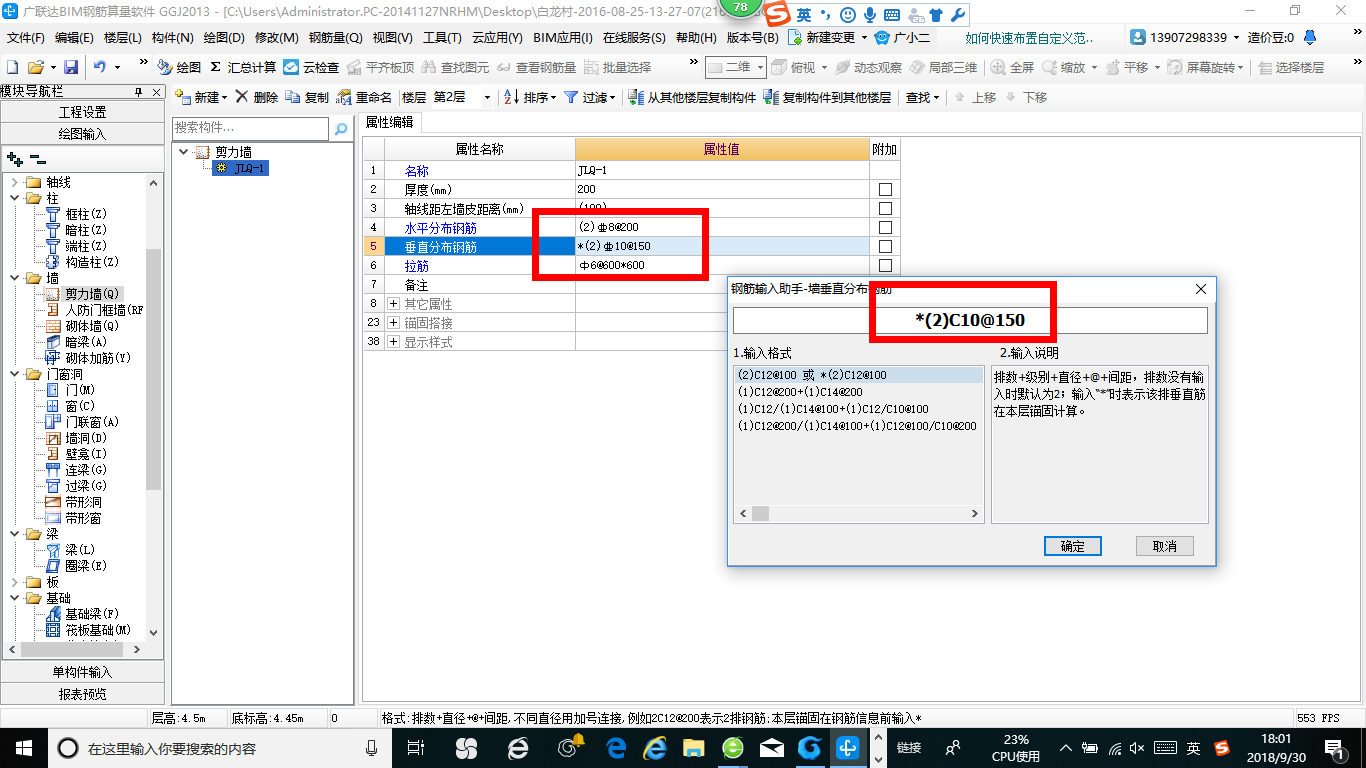Viewport: 1366px width, 768px height.
Task: Select 连梁(G) in navigation tree
Action: click(85, 470)
